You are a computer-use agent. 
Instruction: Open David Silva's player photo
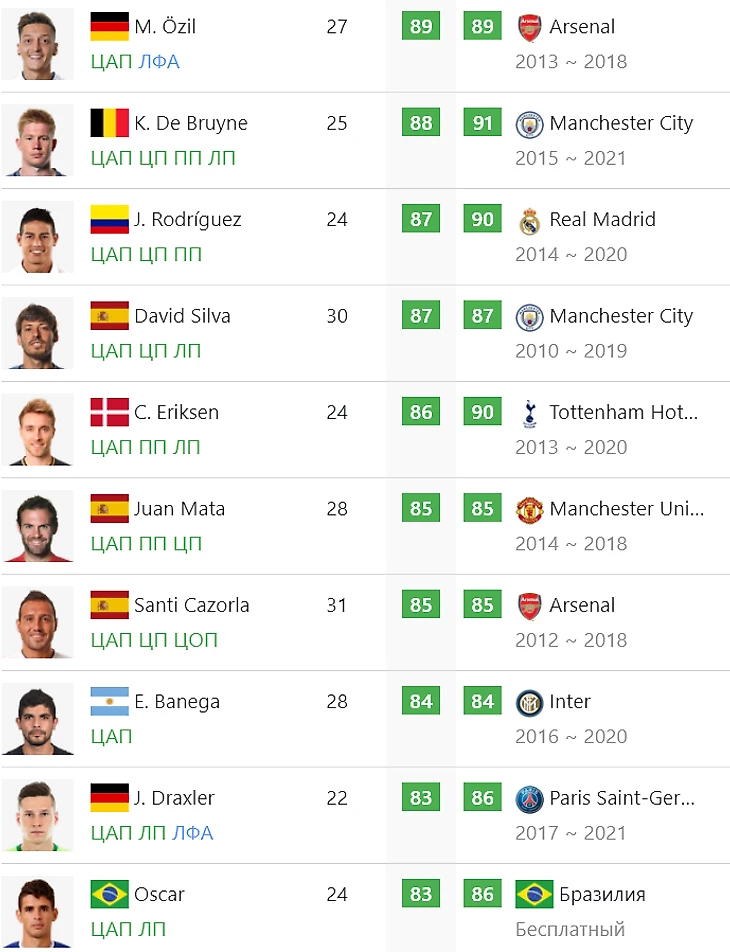coord(38,333)
